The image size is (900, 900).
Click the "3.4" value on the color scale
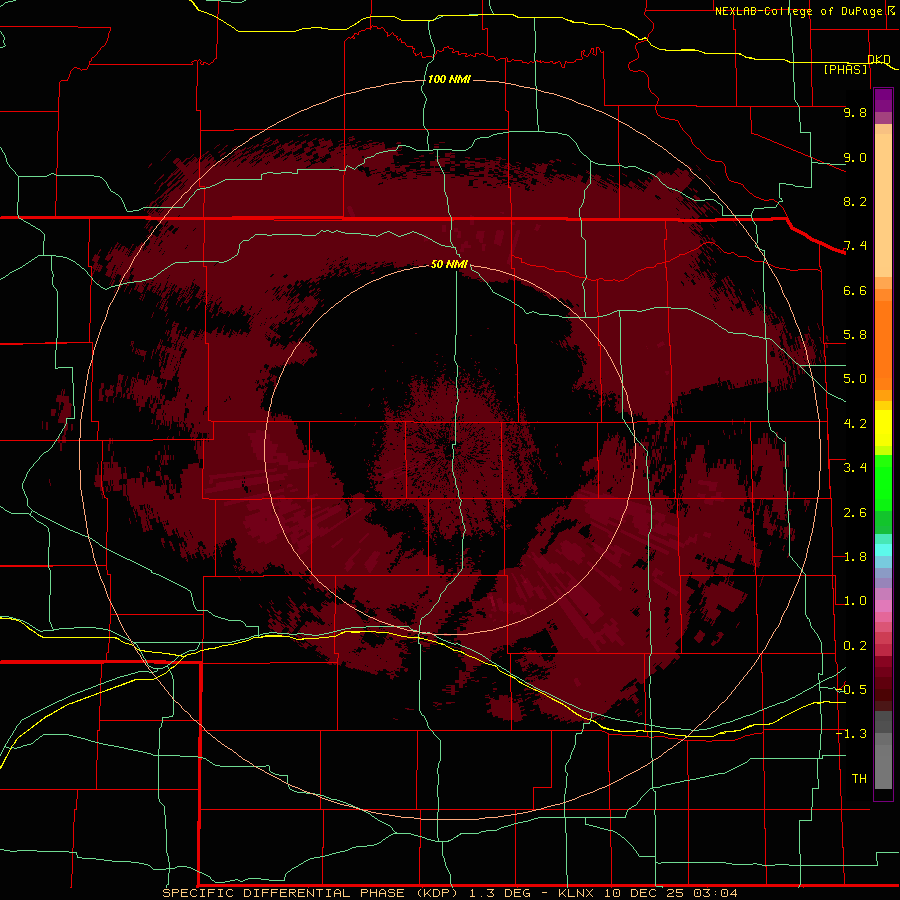[855, 468]
